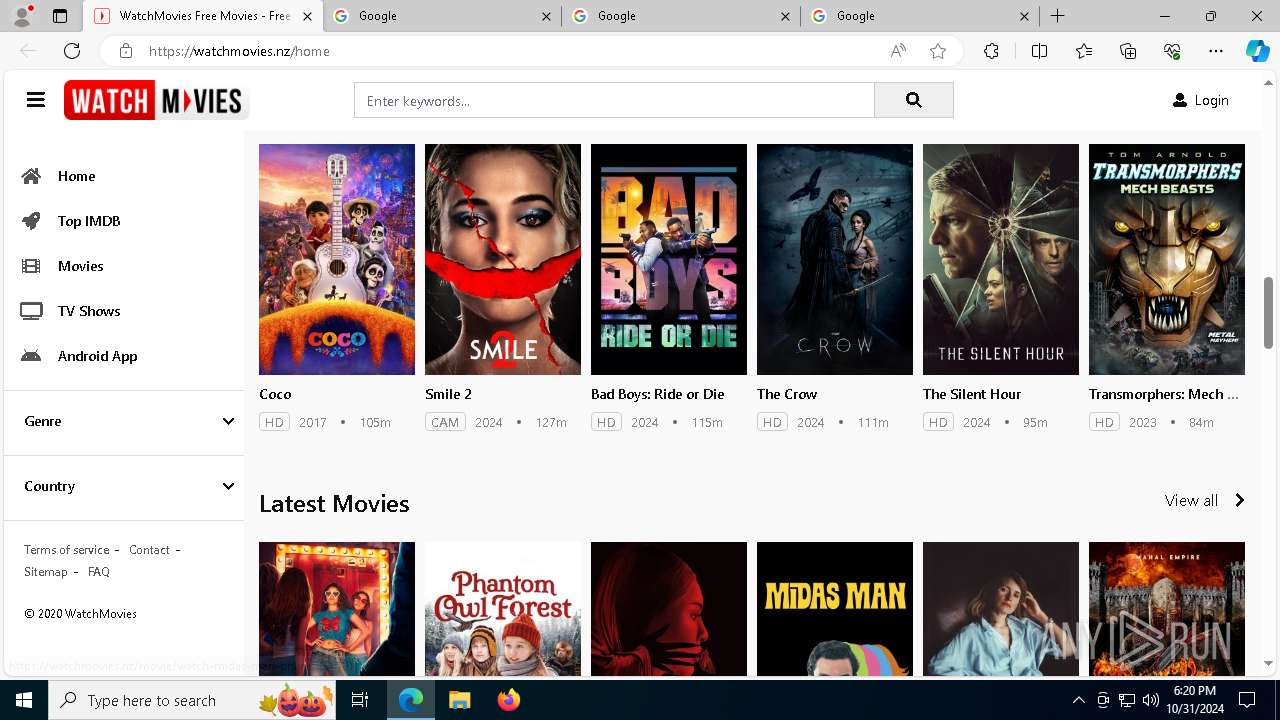Toggle Read aloud in address bar
1280x720 pixels.
(898, 51)
